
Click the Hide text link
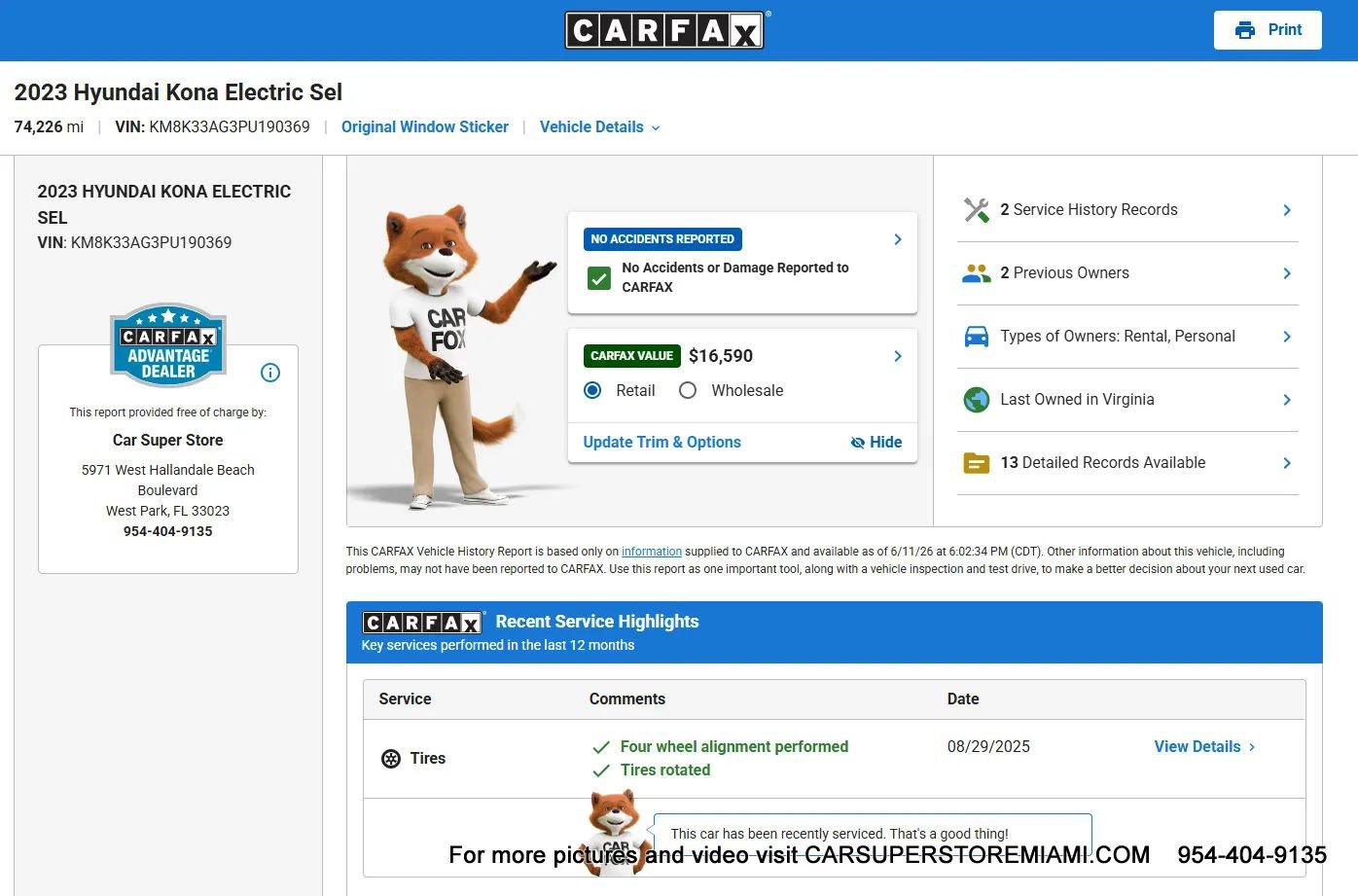(885, 442)
